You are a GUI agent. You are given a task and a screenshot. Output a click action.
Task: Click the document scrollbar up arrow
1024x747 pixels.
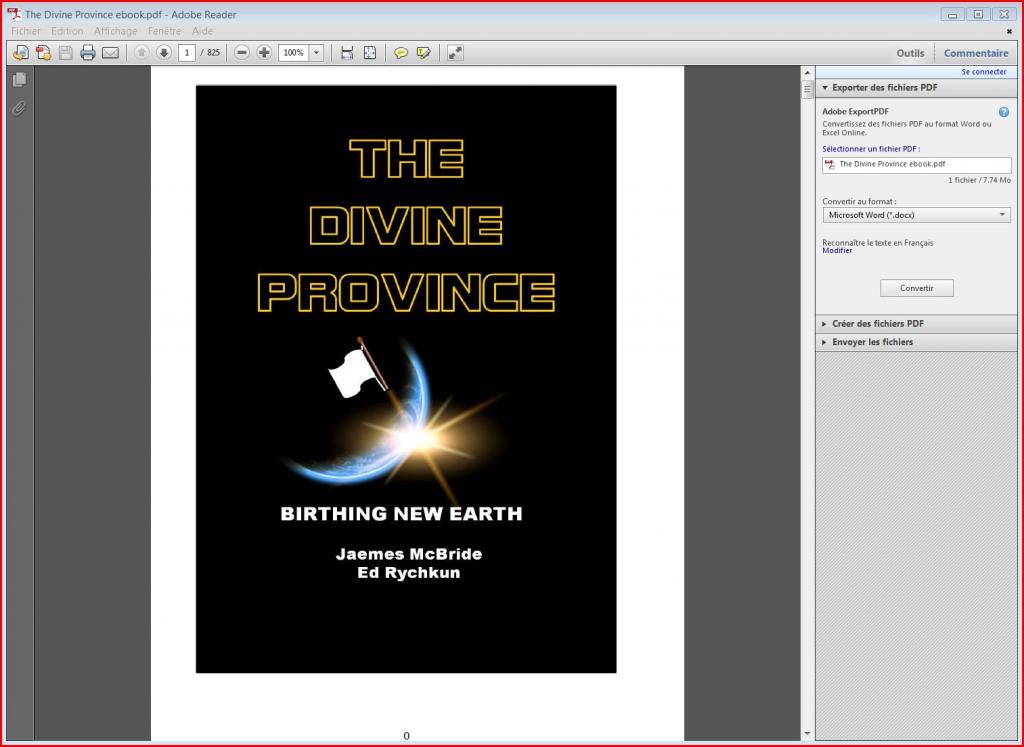[x=807, y=72]
